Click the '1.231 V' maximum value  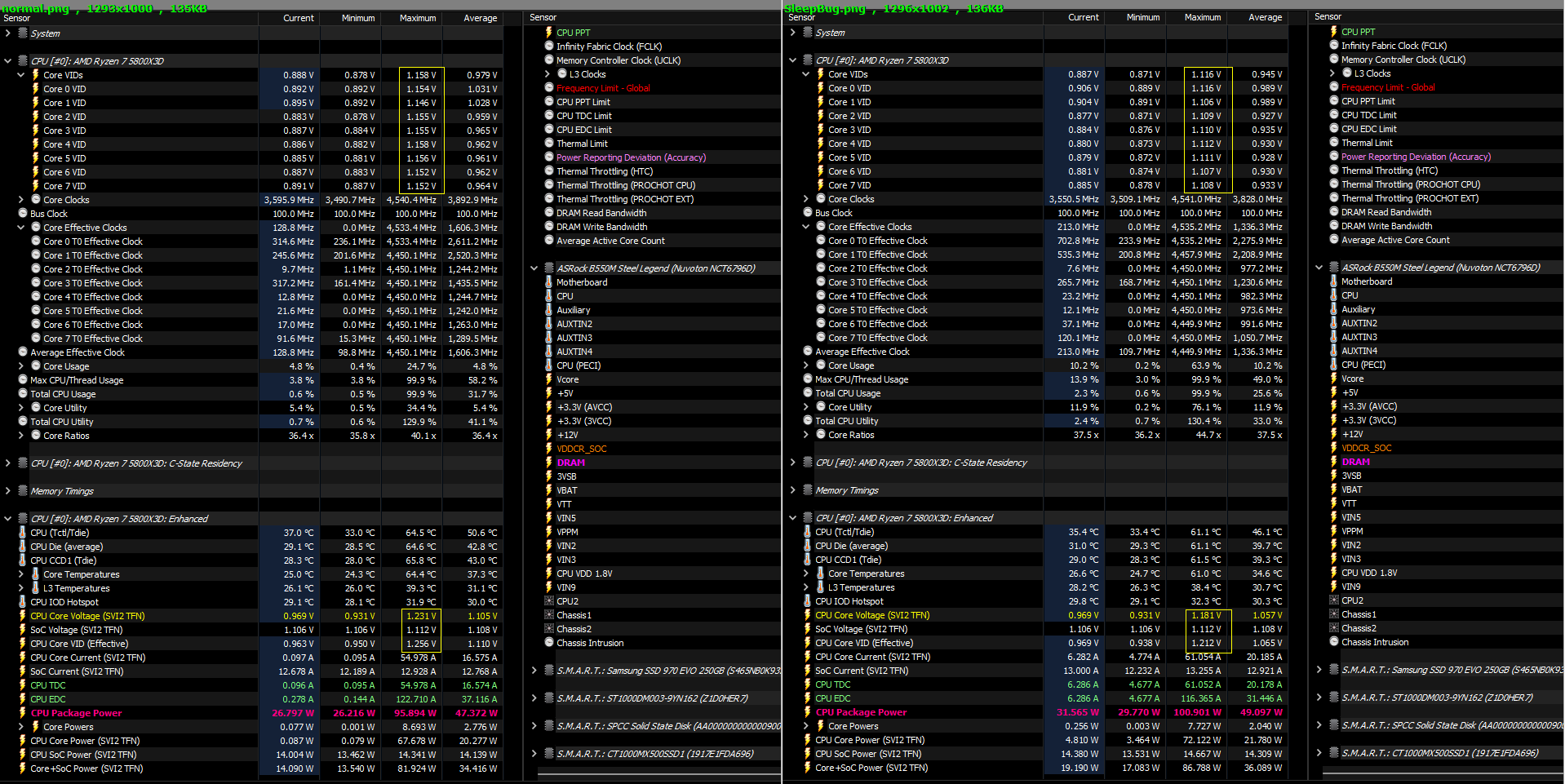pos(421,616)
